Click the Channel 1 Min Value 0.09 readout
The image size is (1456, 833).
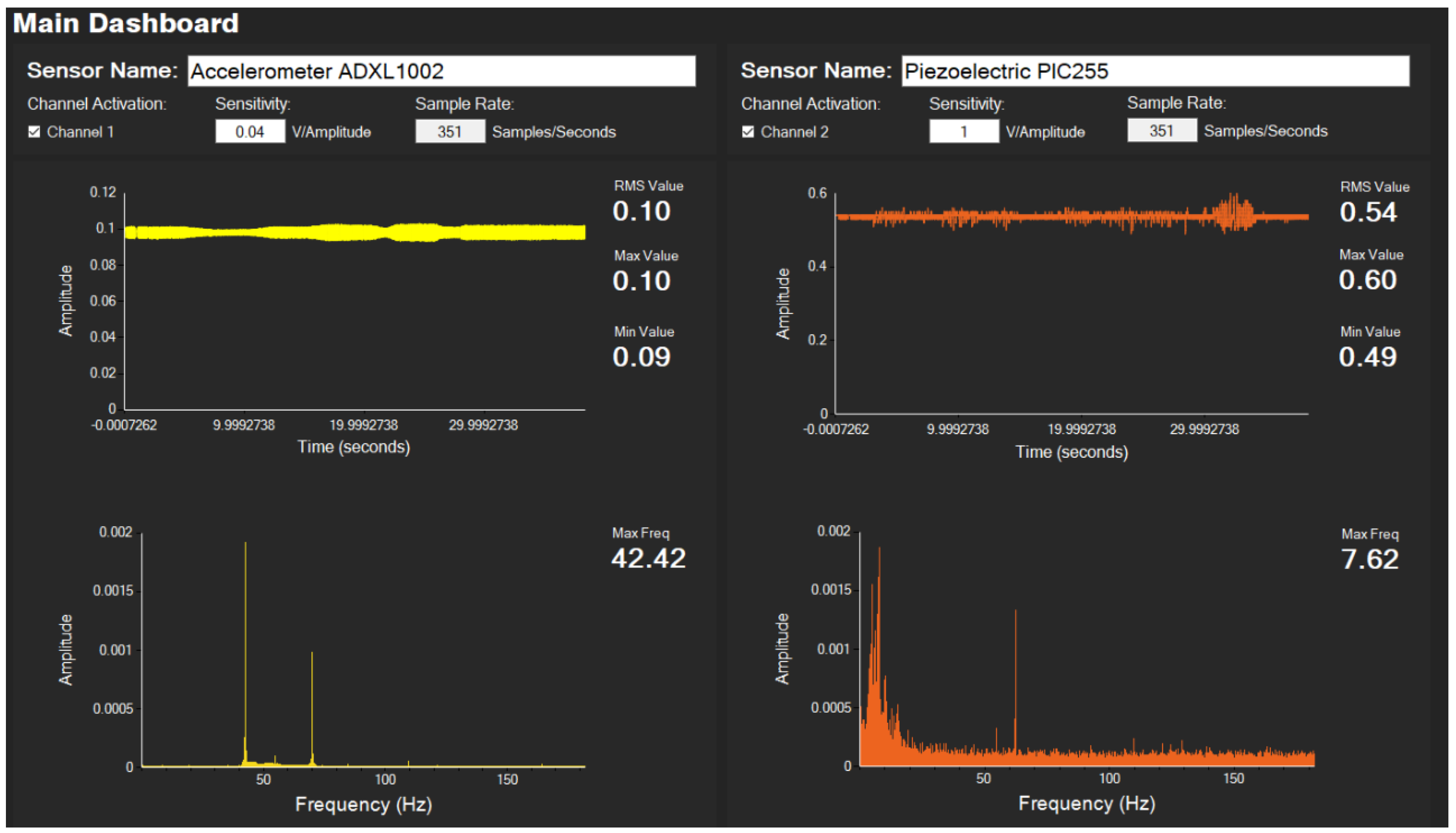[641, 357]
